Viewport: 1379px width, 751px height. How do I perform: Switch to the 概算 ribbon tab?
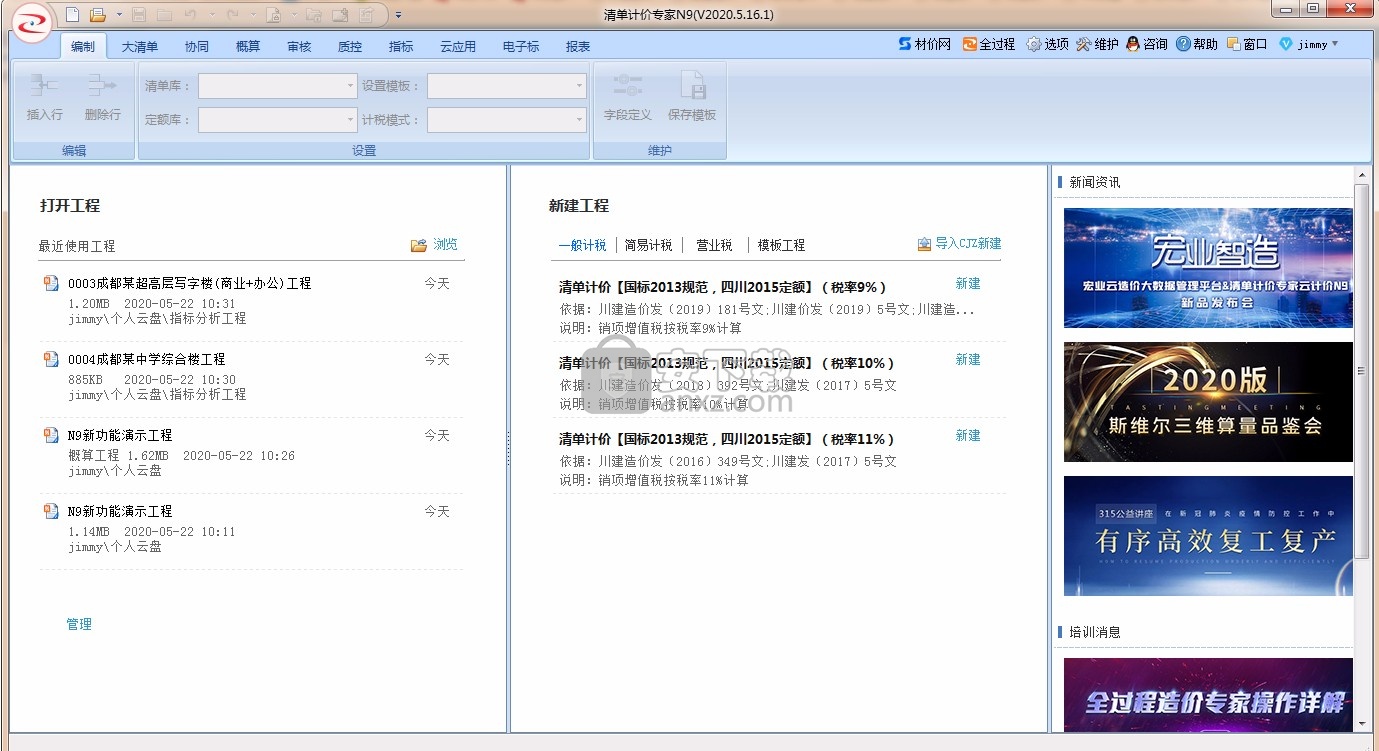point(248,46)
